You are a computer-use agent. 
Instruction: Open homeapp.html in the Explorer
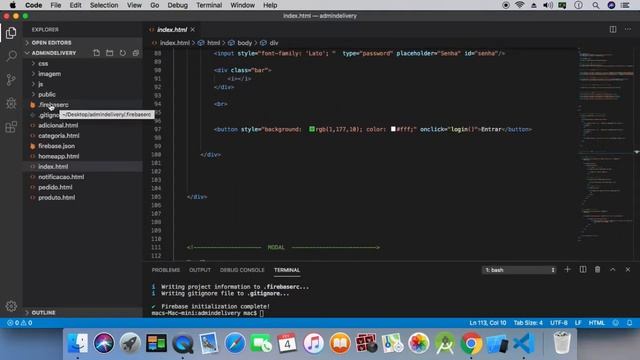pyautogui.click(x=58, y=156)
